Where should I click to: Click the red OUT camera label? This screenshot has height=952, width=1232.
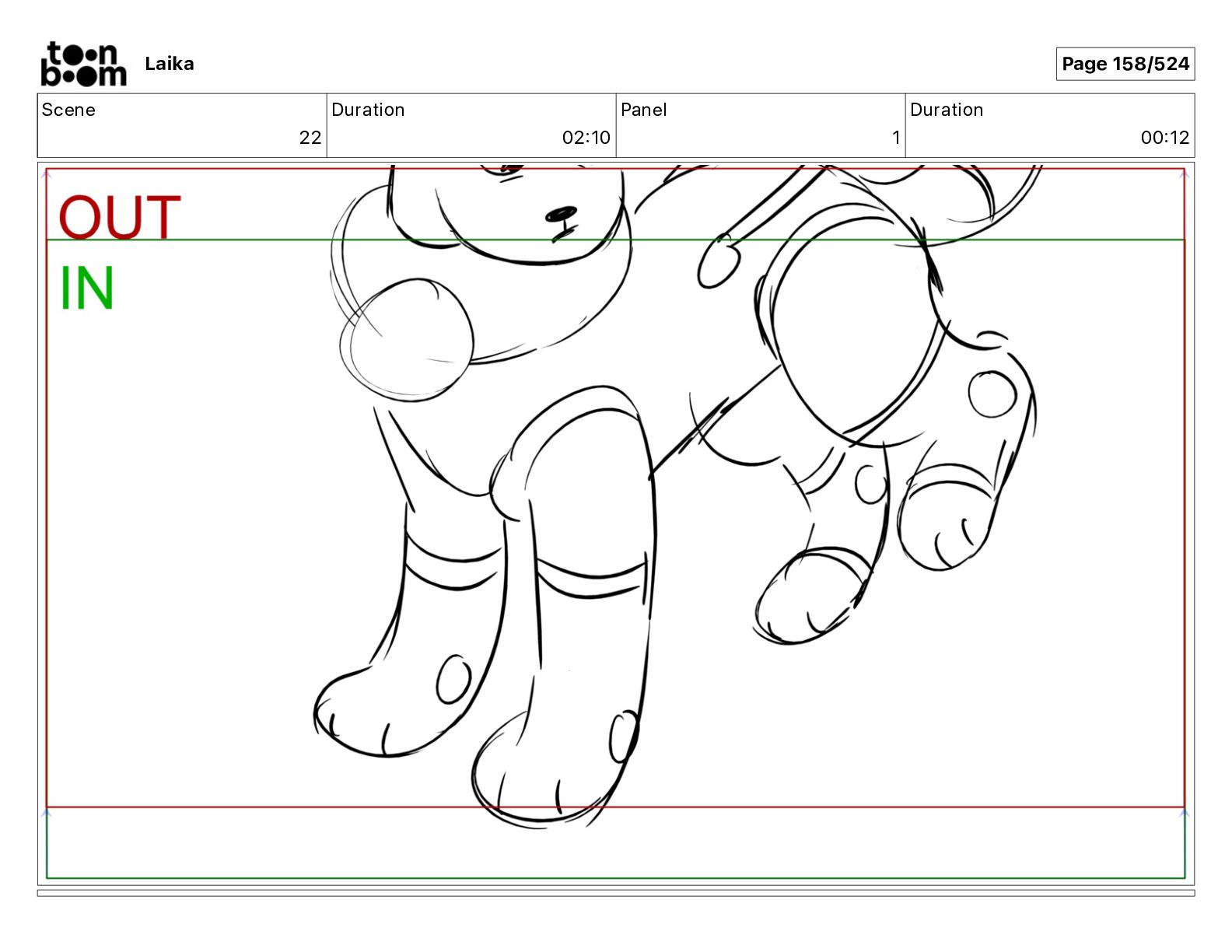(x=120, y=217)
